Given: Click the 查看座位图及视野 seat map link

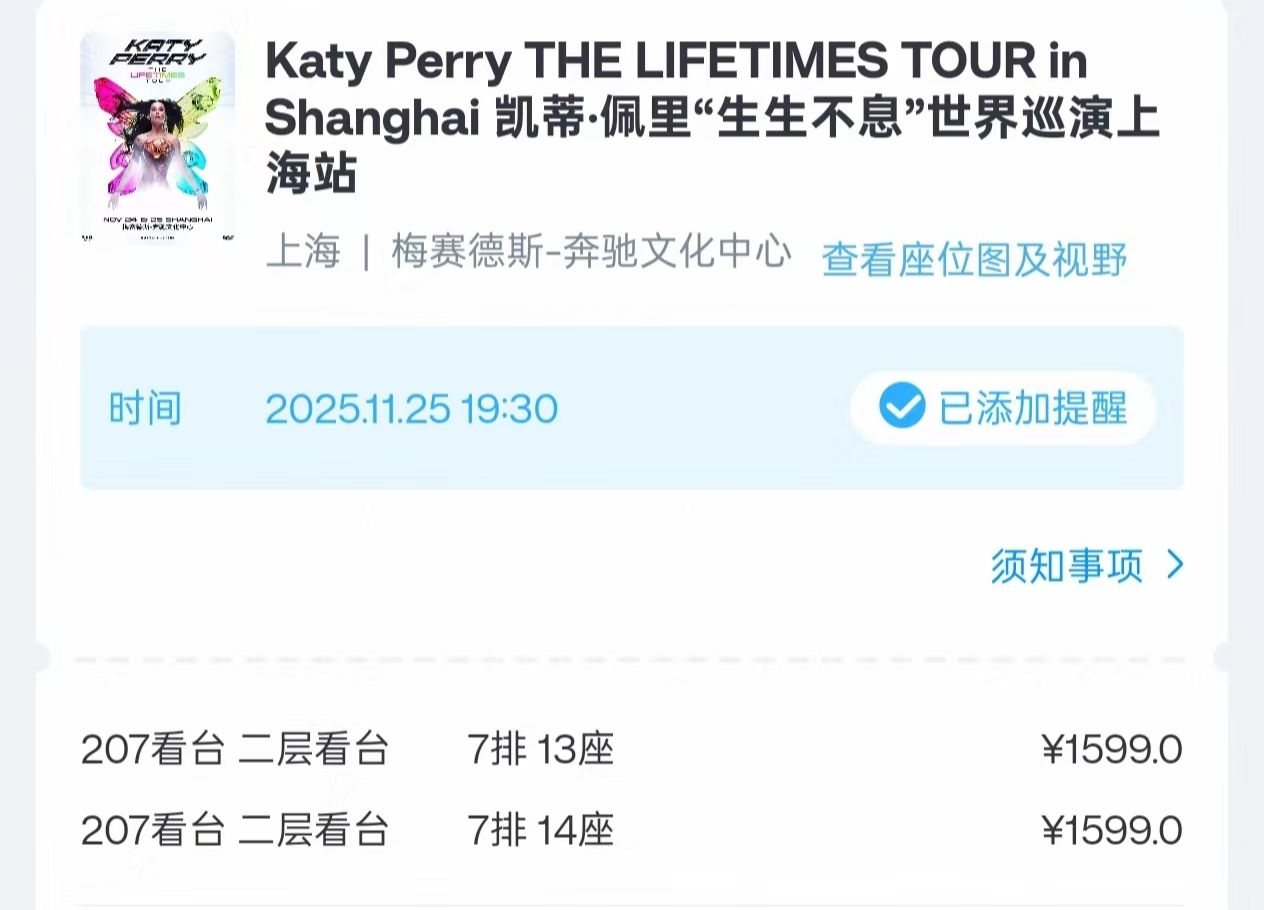Looking at the screenshot, I should (974, 259).
